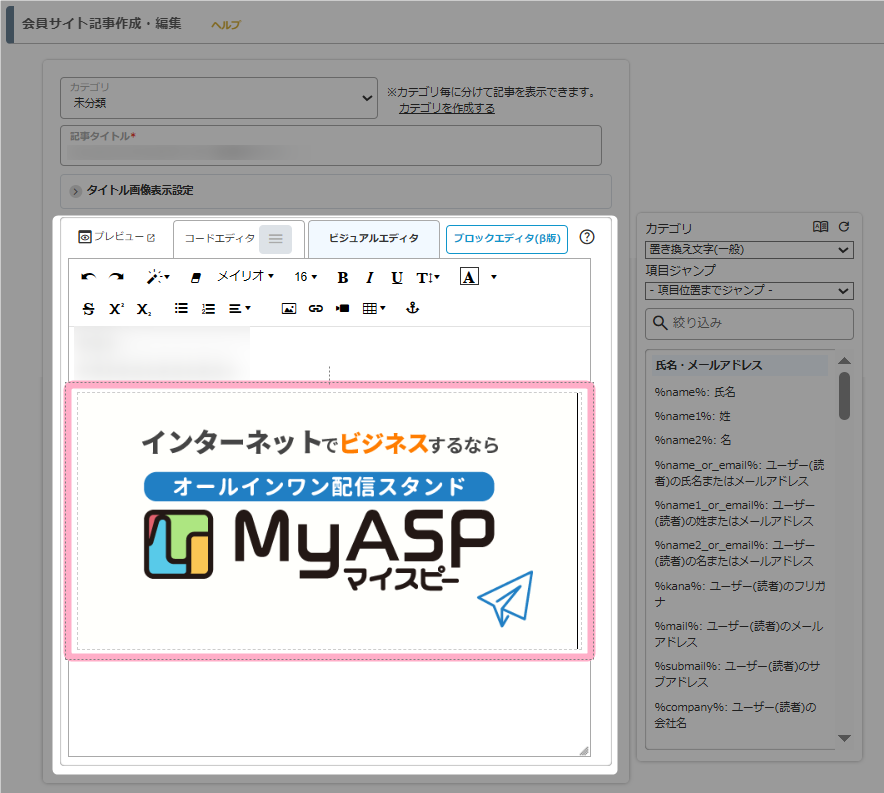
Task: Toggle bold formatting
Action: click(343, 277)
